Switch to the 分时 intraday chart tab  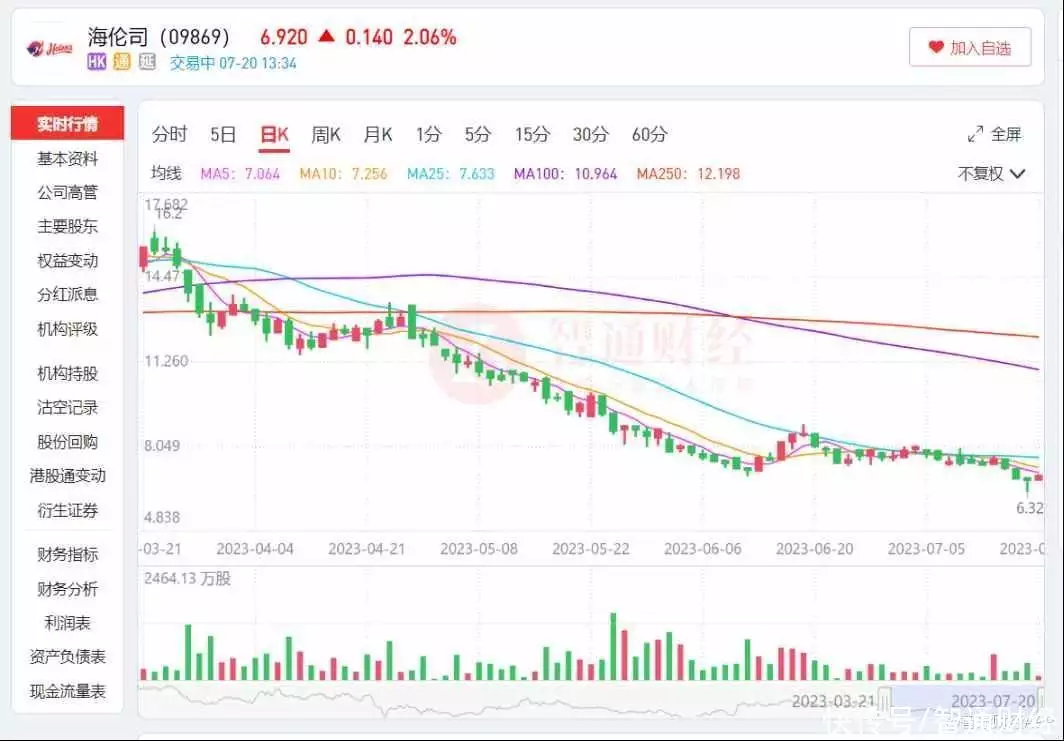(169, 134)
